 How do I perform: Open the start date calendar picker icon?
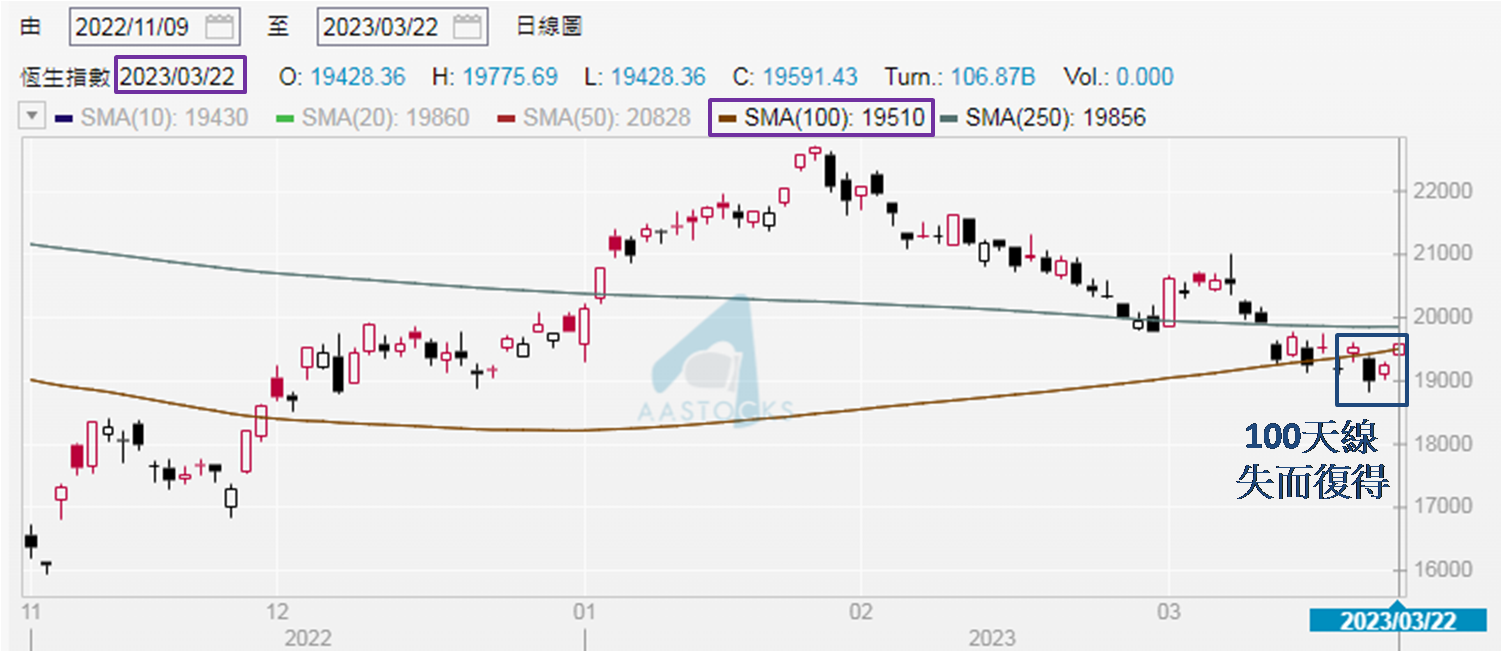click(x=219, y=27)
